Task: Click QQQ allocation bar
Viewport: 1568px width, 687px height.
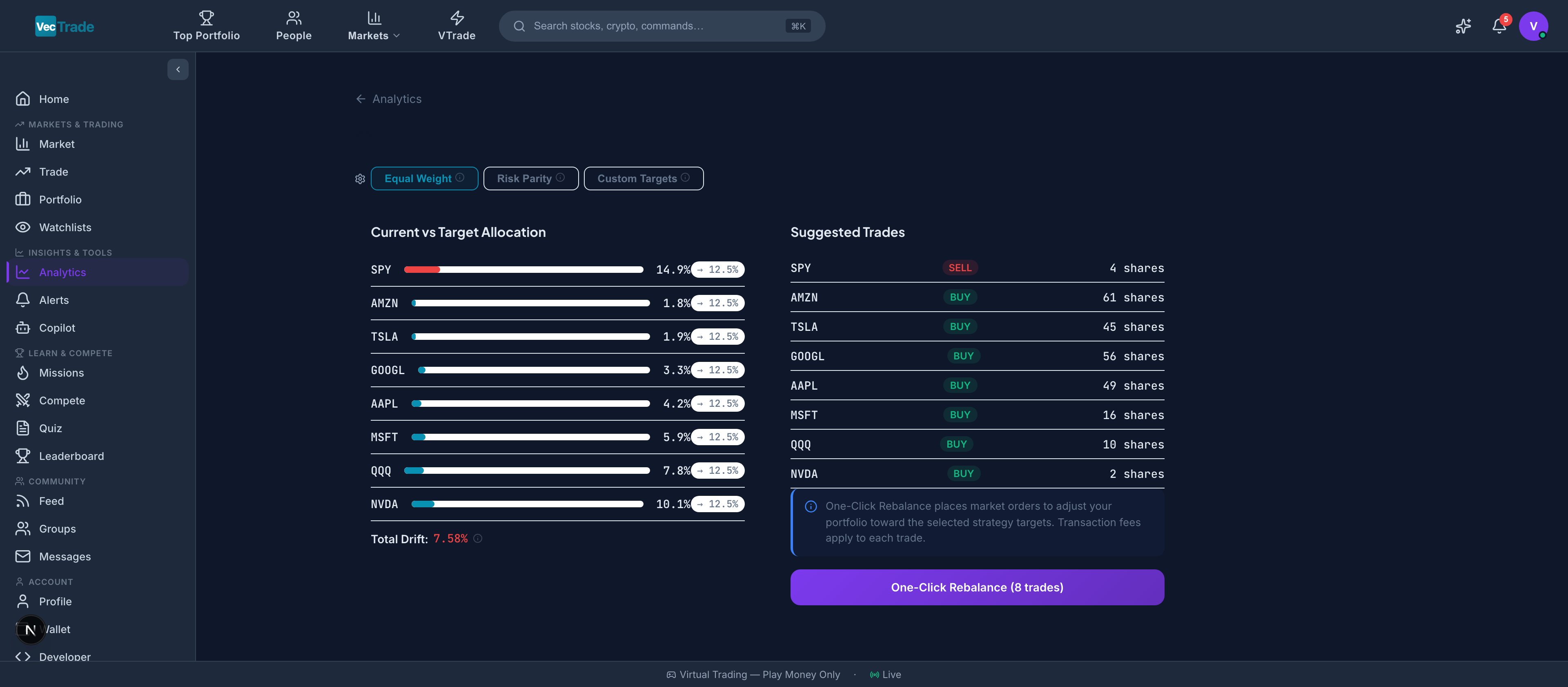Action: 527,470
